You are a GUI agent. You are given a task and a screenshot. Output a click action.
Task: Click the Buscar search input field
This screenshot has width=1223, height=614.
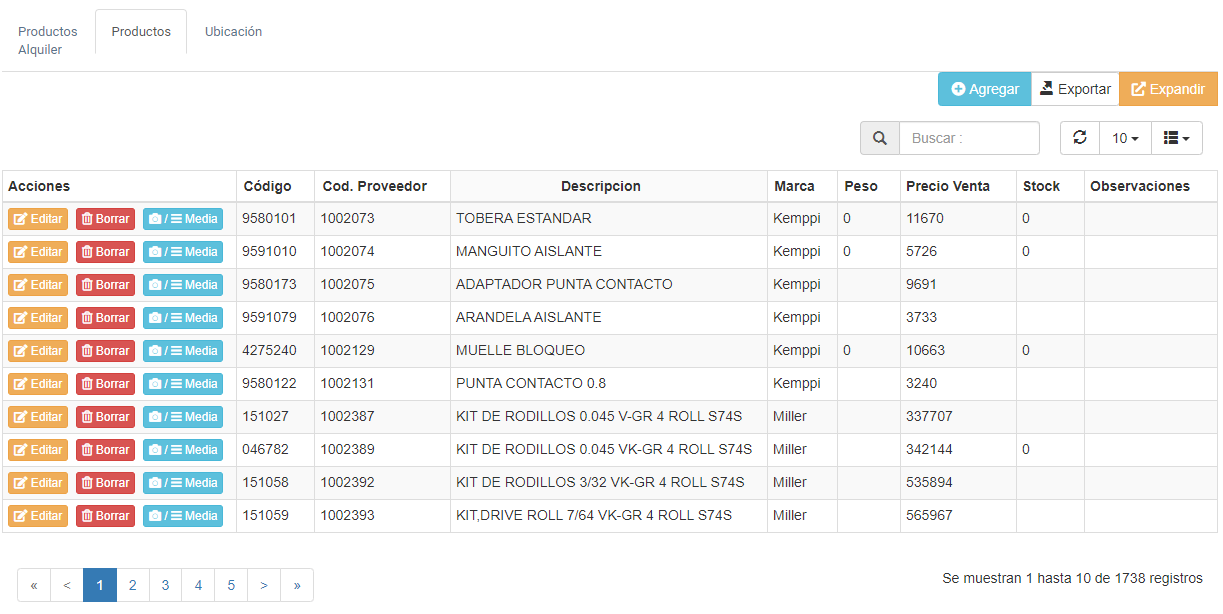coord(968,138)
